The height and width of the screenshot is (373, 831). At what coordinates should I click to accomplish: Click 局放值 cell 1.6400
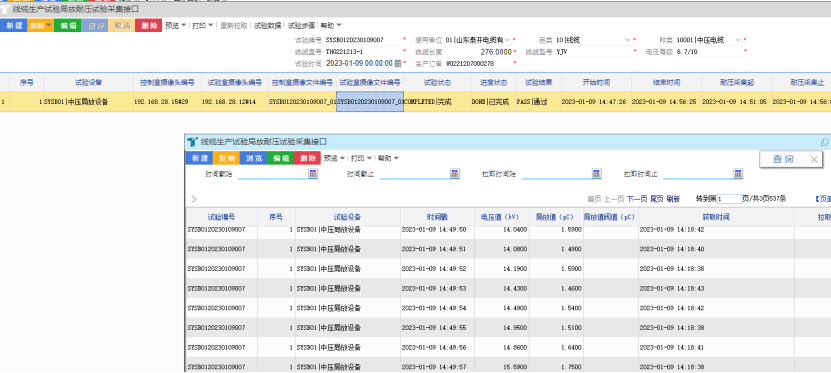click(556, 347)
